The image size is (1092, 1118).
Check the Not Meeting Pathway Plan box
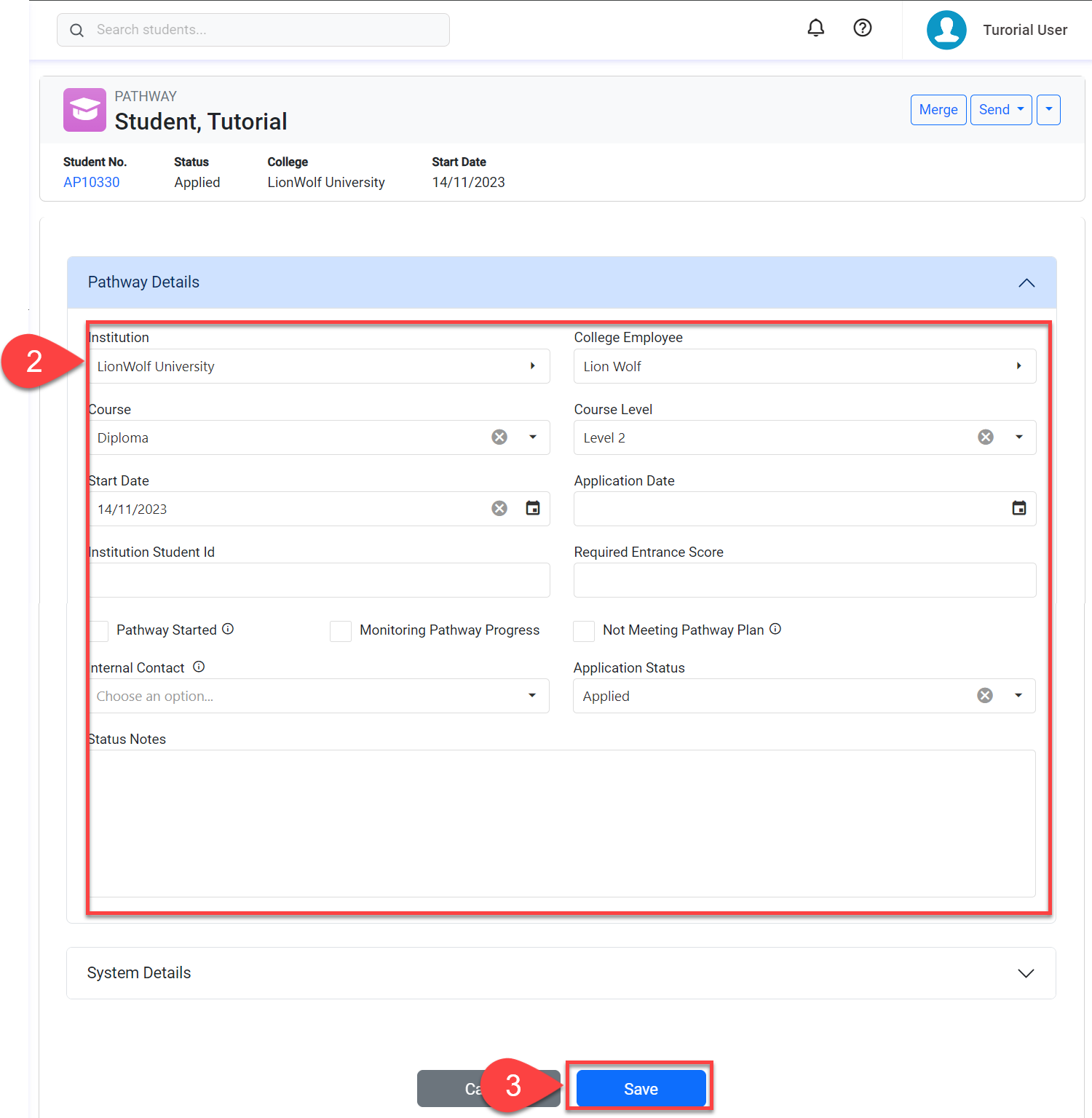point(584,630)
